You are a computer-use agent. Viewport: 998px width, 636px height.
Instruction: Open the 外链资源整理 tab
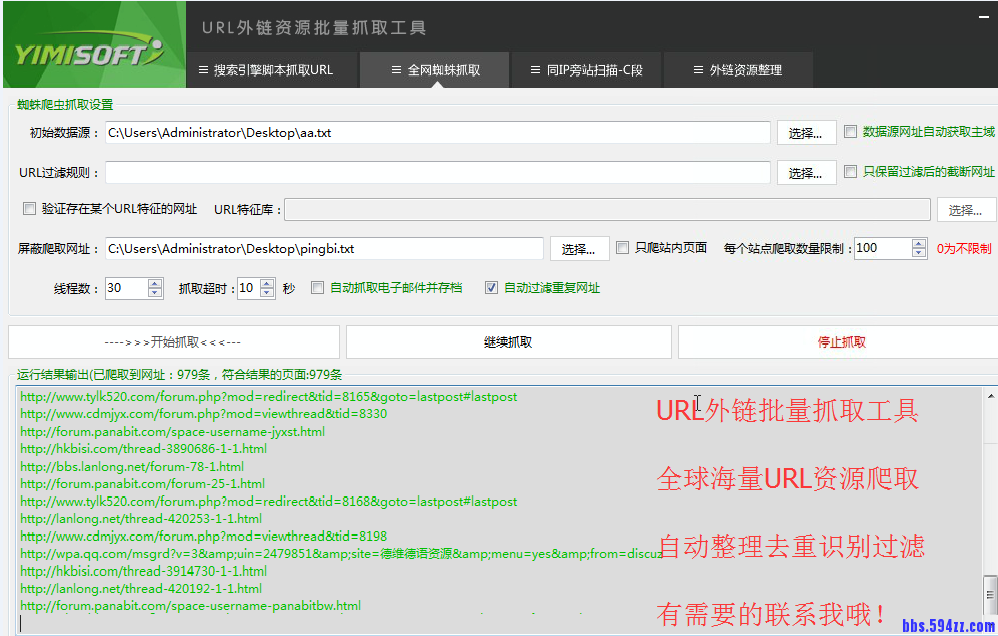tap(739, 70)
